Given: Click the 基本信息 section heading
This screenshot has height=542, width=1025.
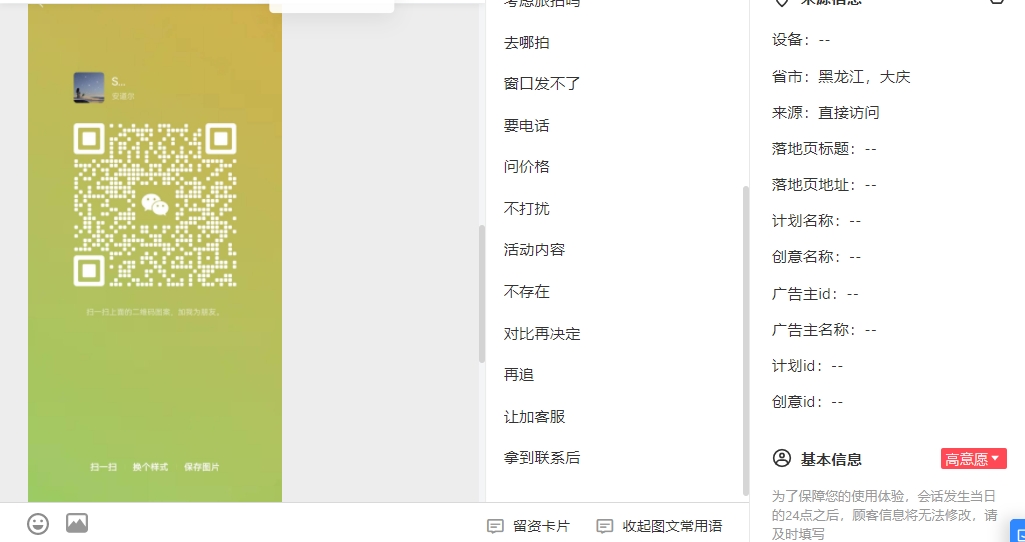Looking at the screenshot, I should coord(831,459).
